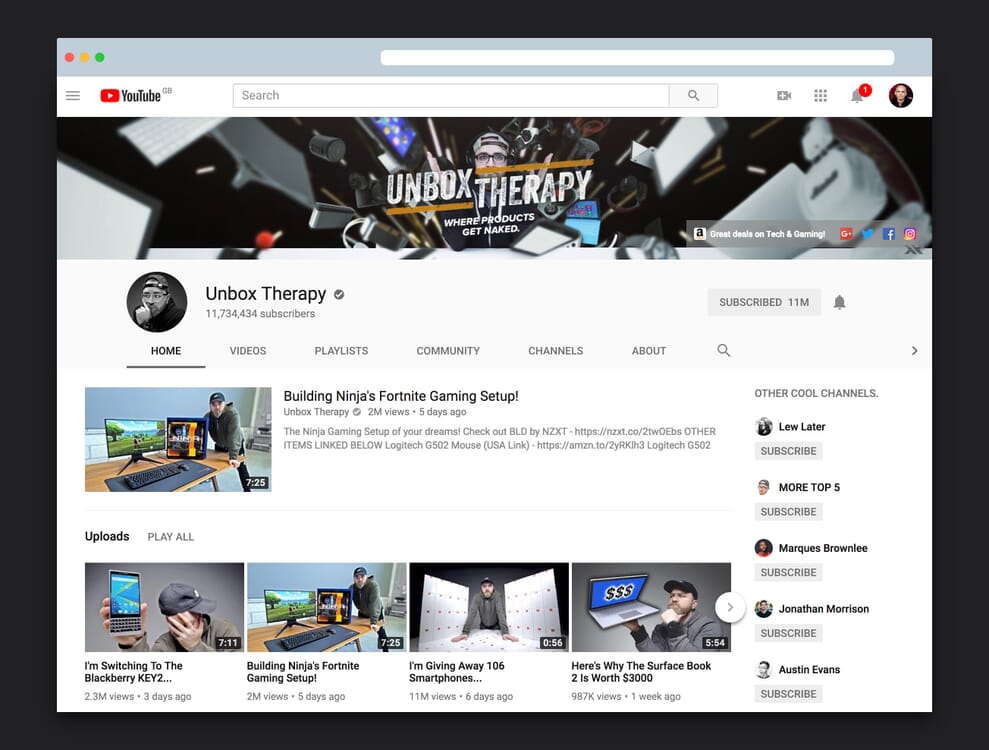Viewport: 989px width, 750px height.
Task: Click Lew Later channel name
Action: [x=802, y=426]
